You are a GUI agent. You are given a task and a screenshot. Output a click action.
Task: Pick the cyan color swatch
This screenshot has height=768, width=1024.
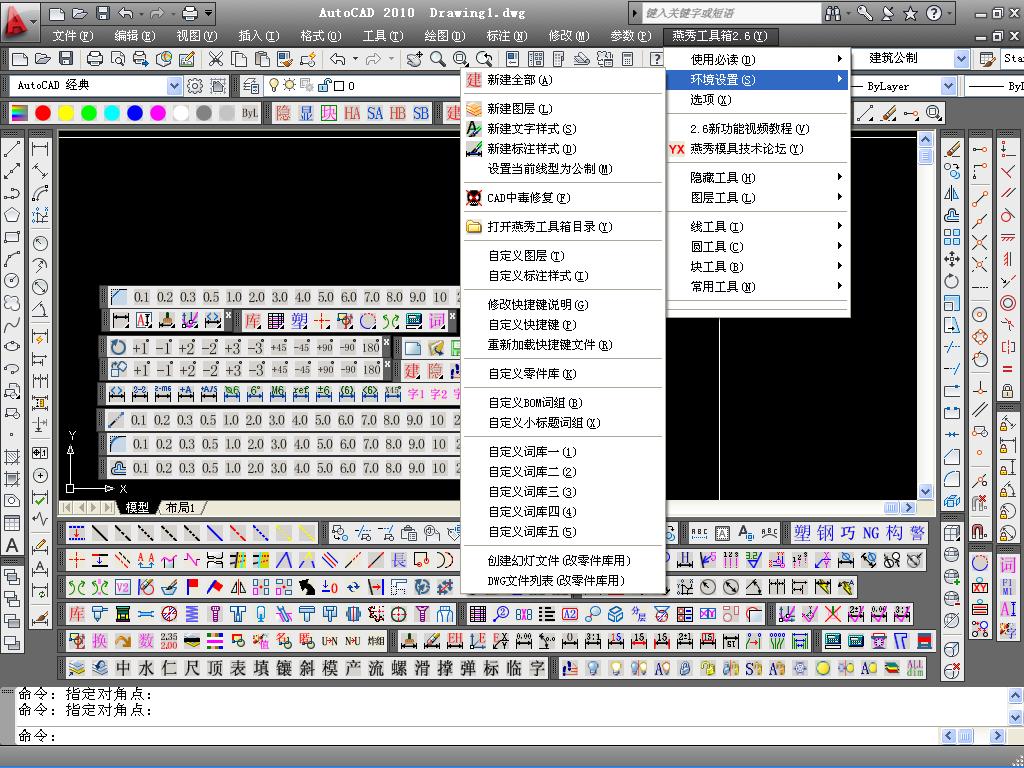point(112,113)
